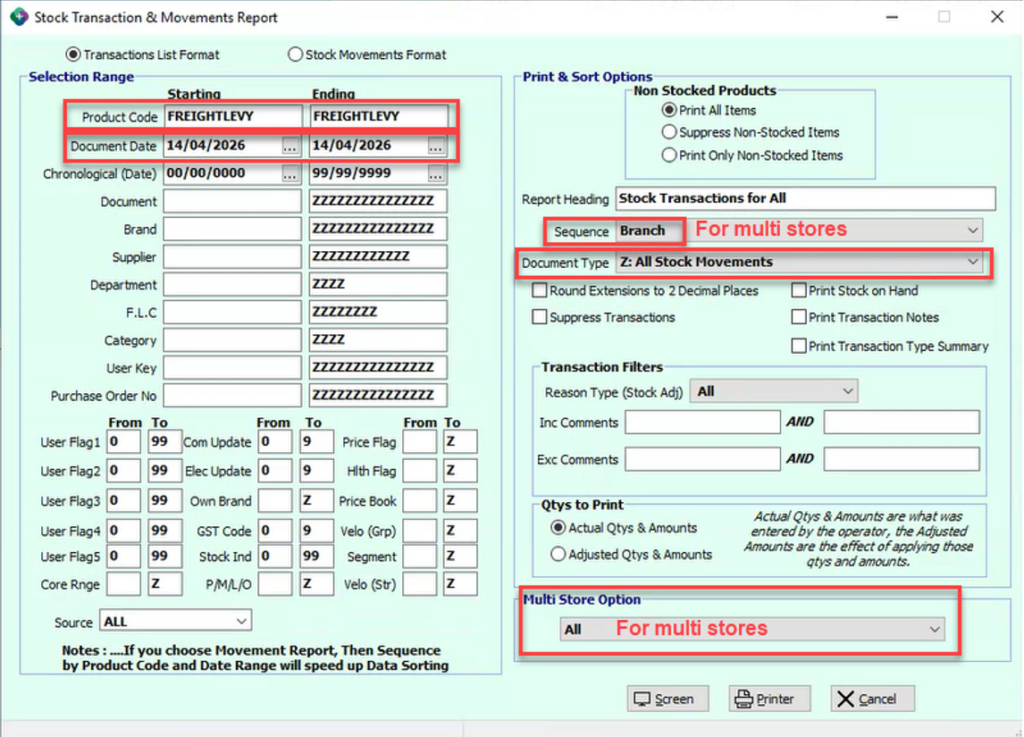Open date picker for ending Document Date
Viewport: 1024px width, 737px height.
pyautogui.click(x=436, y=146)
